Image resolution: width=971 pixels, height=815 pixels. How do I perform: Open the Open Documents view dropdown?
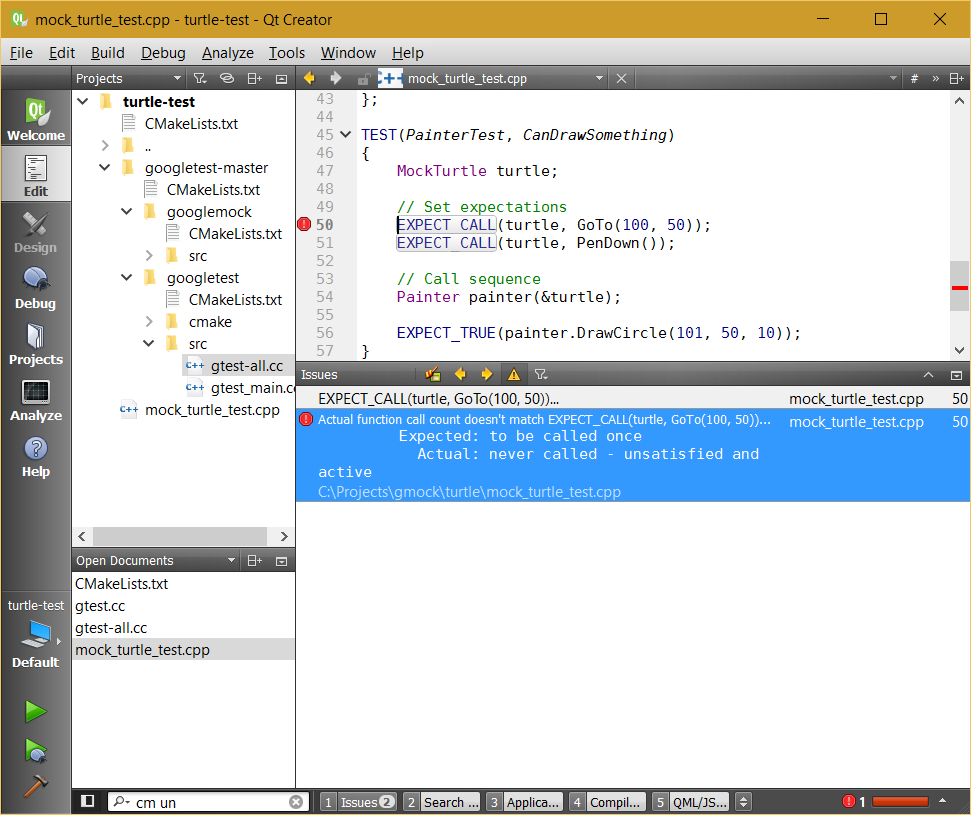click(155, 560)
